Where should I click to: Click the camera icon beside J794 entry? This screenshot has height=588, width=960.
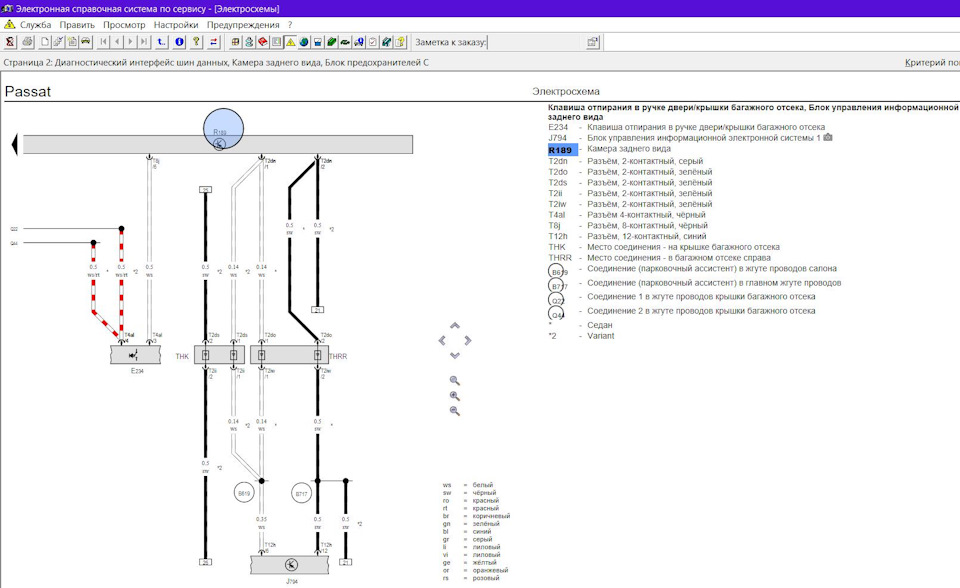click(x=828, y=137)
